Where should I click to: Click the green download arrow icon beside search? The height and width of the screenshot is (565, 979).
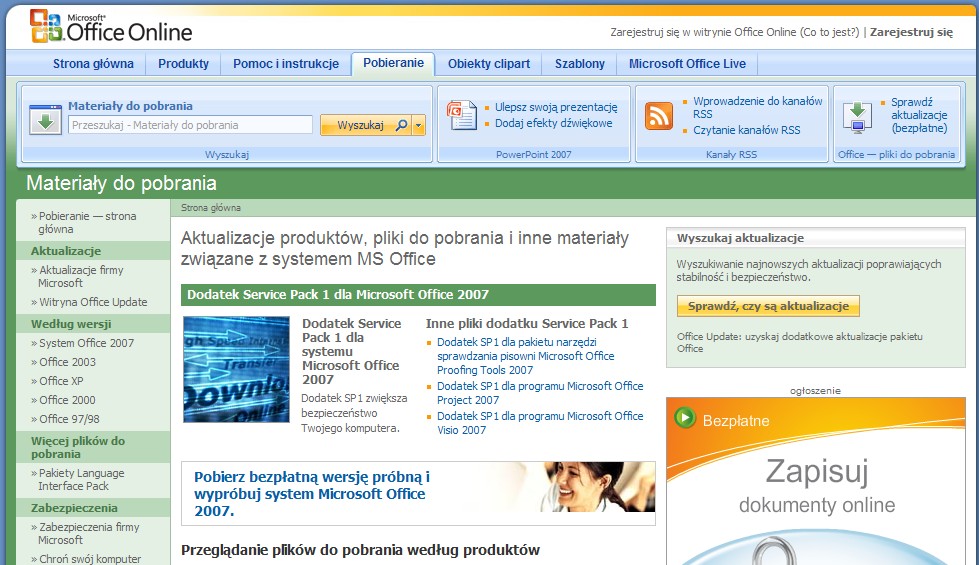(x=46, y=120)
